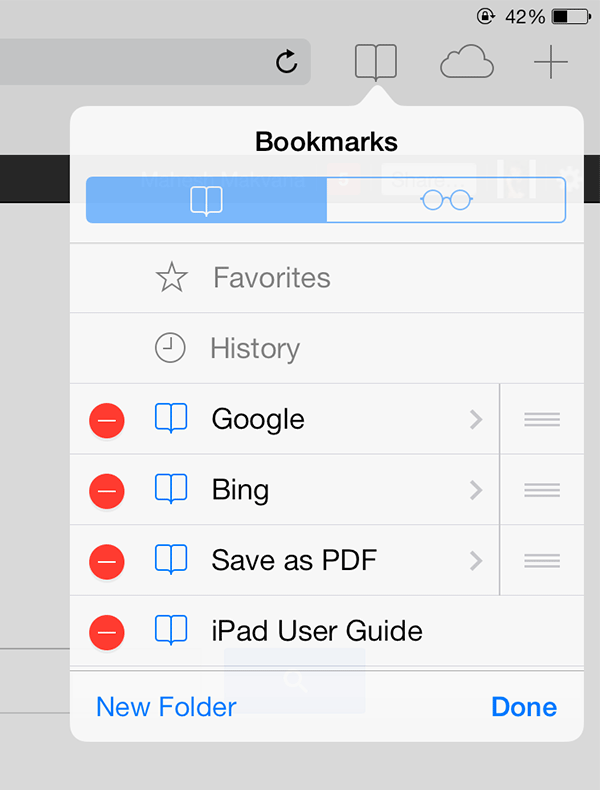Tap red delete icon beside Bing
Screen dimensions: 600x790
tap(107, 490)
